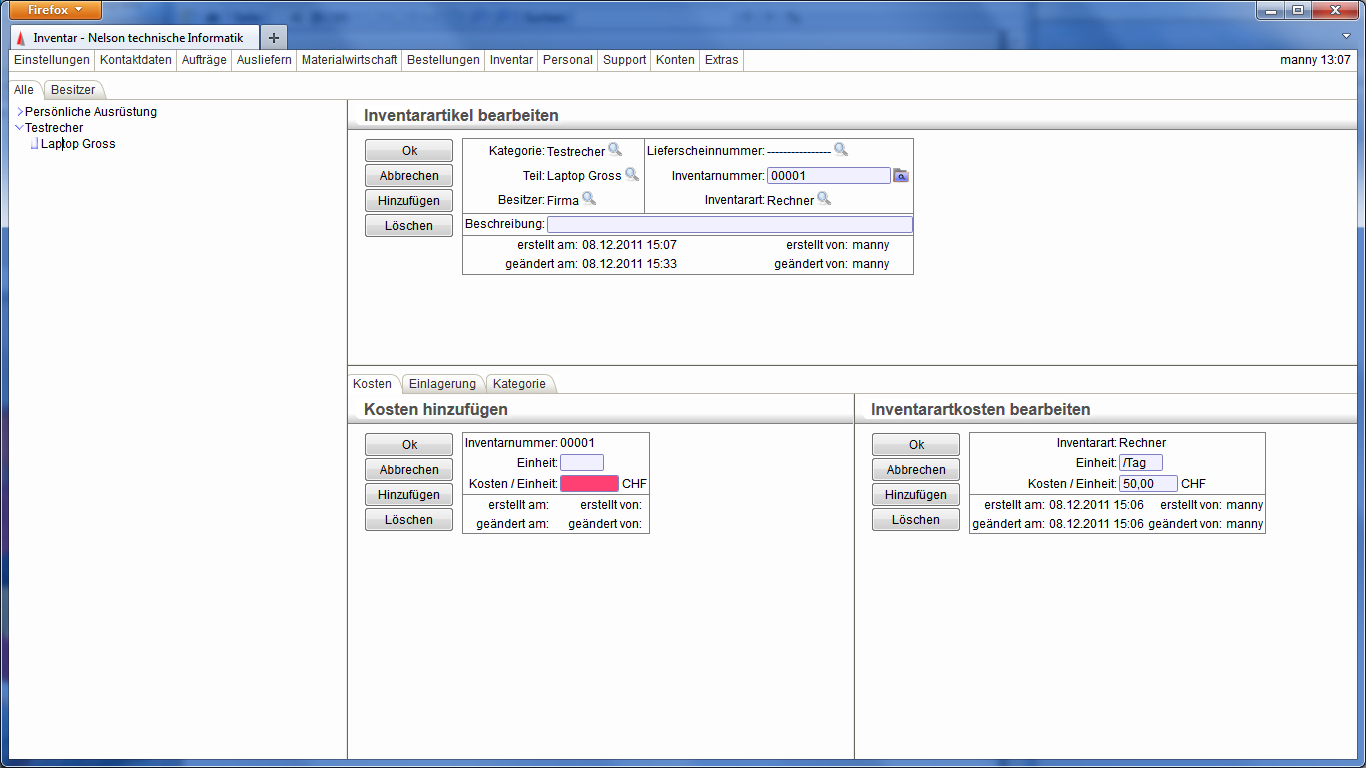This screenshot has width=1366, height=768.
Task: Open the Firefox application menu dropdown
Action: (x=55, y=10)
